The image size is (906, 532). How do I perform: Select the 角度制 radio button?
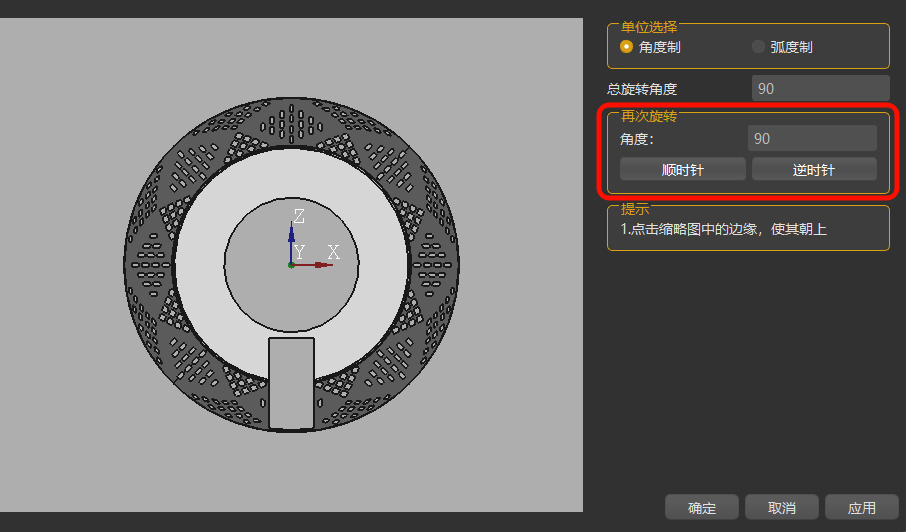pos(627,47)
